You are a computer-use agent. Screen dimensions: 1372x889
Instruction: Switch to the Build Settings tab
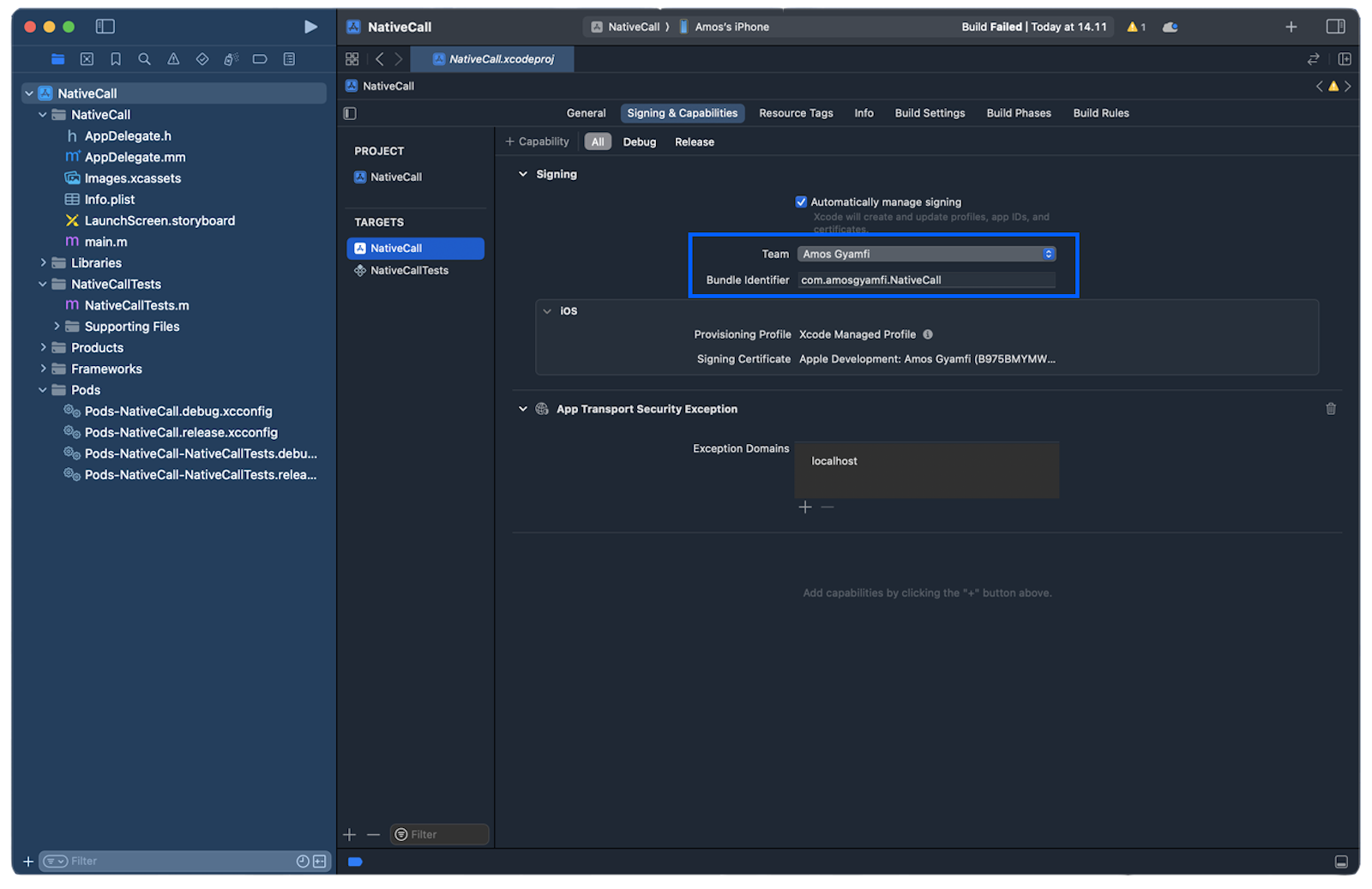click(930, 112)
